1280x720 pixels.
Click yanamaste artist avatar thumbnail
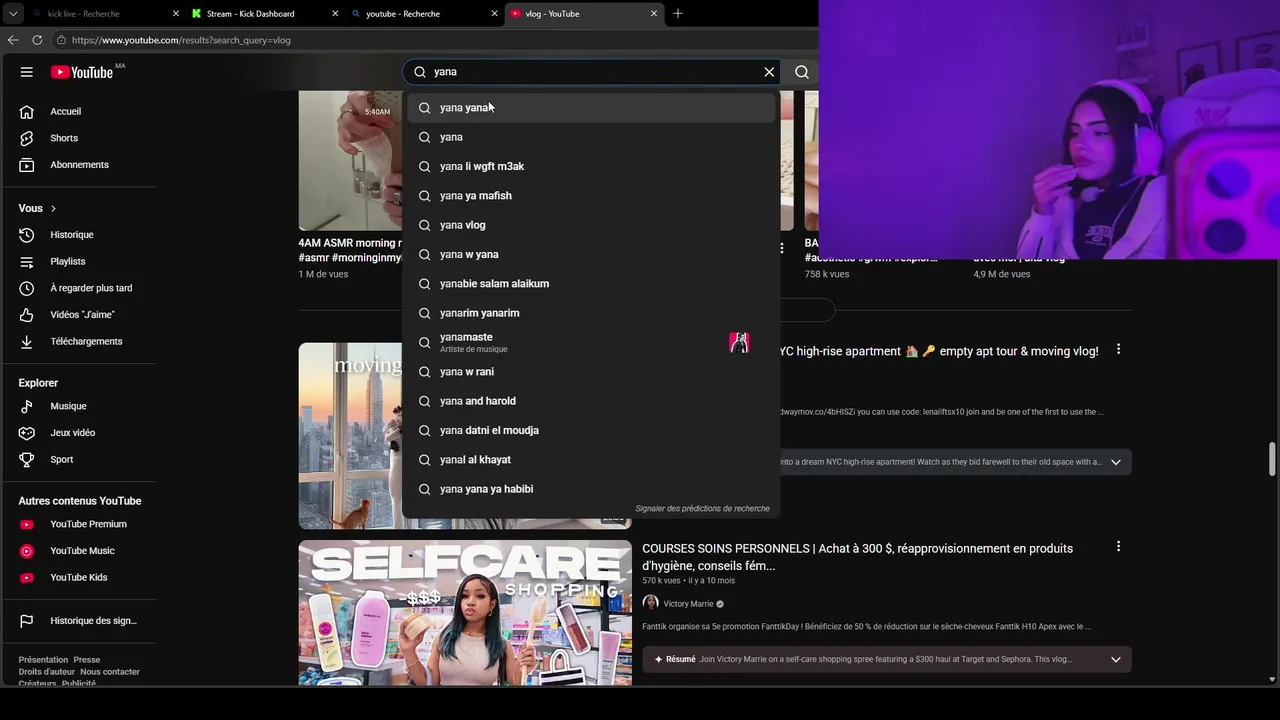[x=739, y=342]
